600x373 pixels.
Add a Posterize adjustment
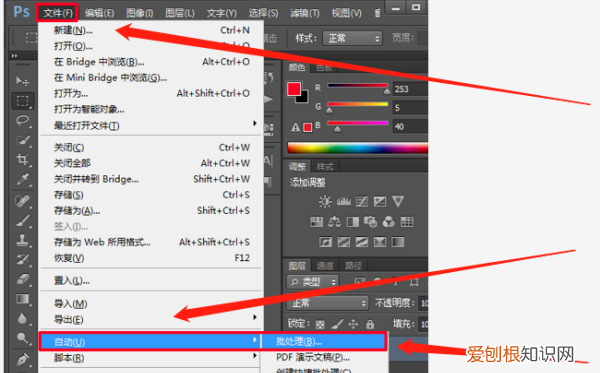click(343, 242)
